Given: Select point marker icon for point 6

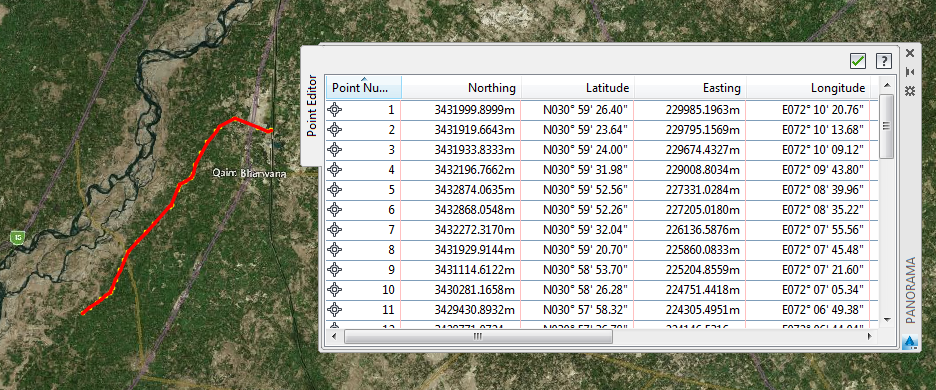Looking at the screenshot, I should 335,210.
